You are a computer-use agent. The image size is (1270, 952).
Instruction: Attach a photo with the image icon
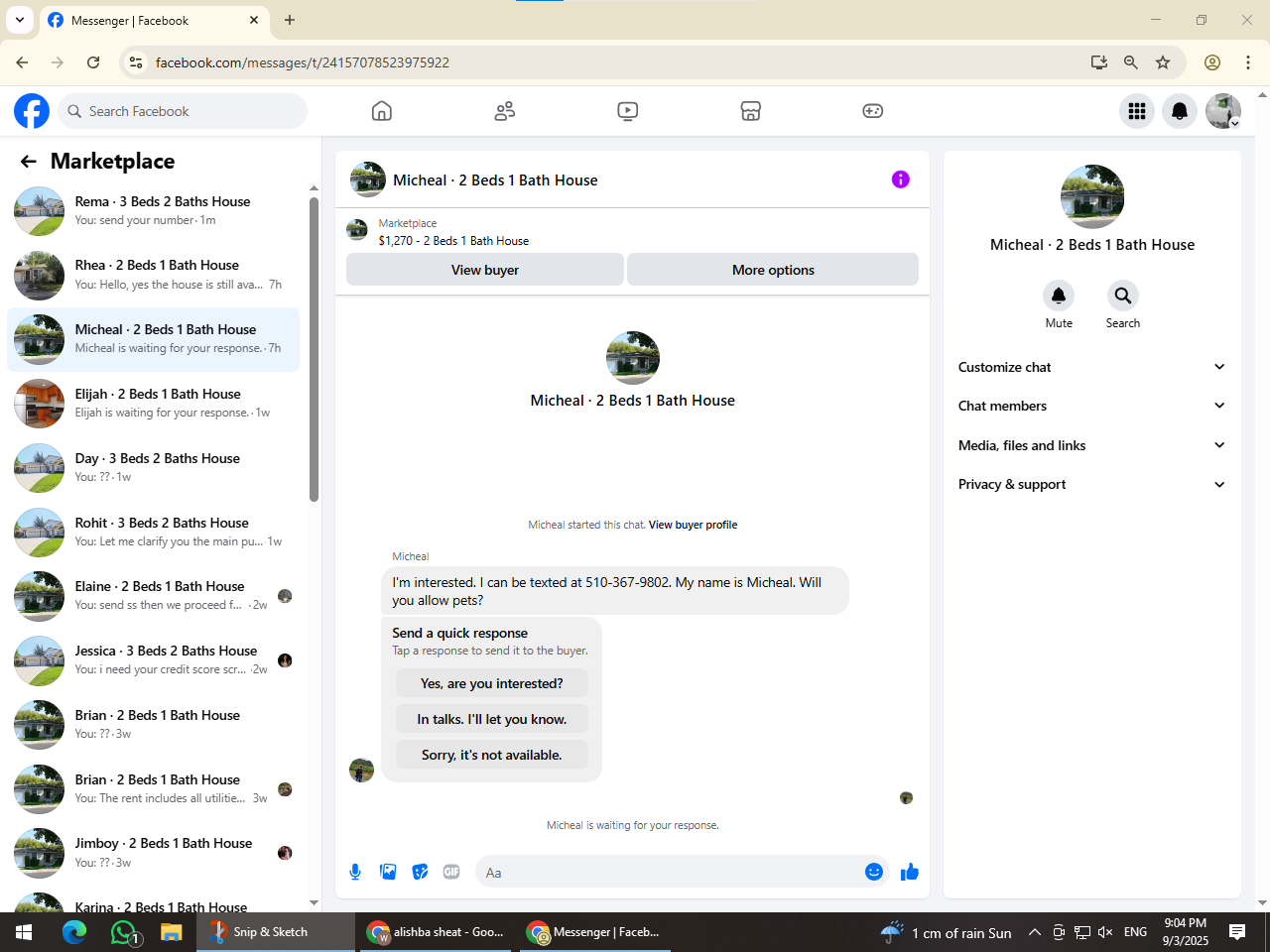pyautogui.click(x=388, y=872)
